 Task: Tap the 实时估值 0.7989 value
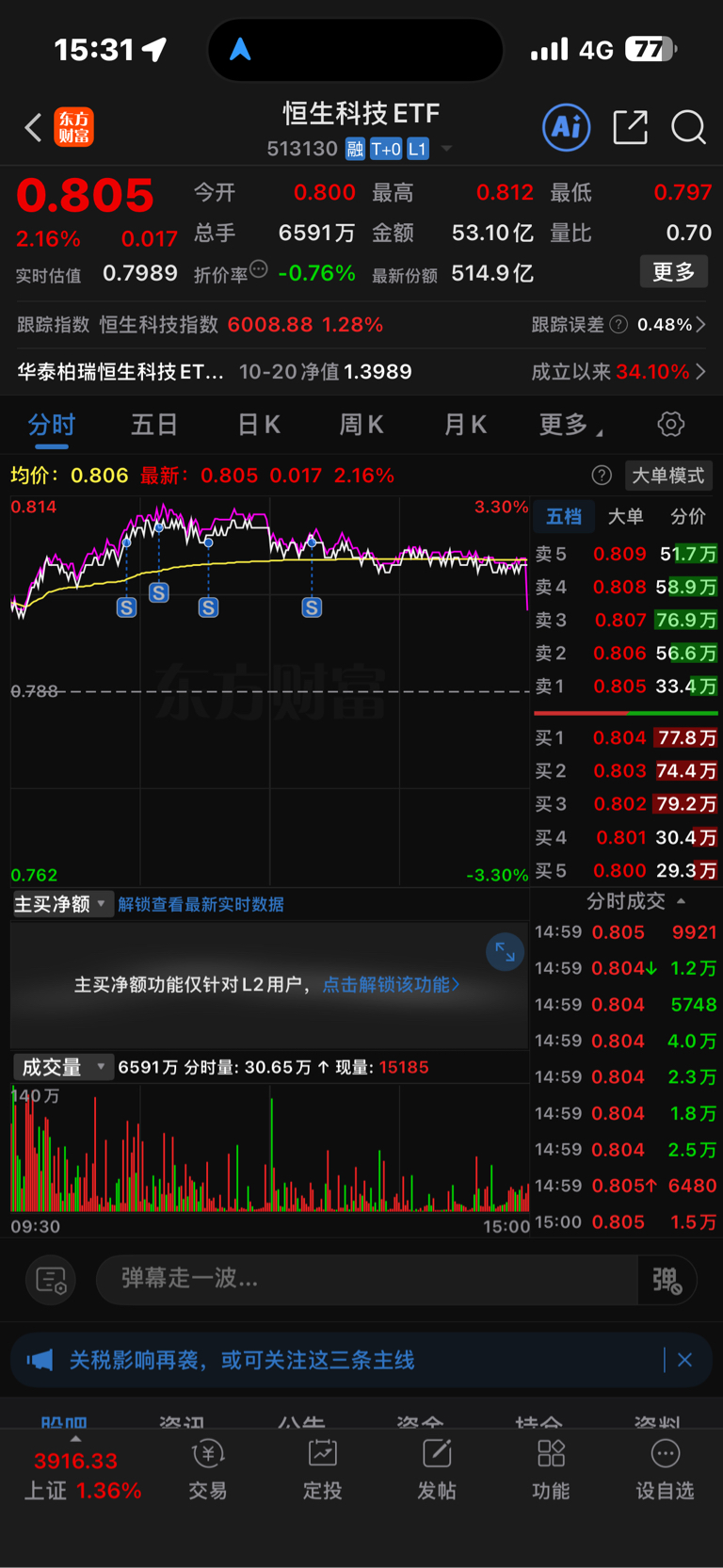139,274
